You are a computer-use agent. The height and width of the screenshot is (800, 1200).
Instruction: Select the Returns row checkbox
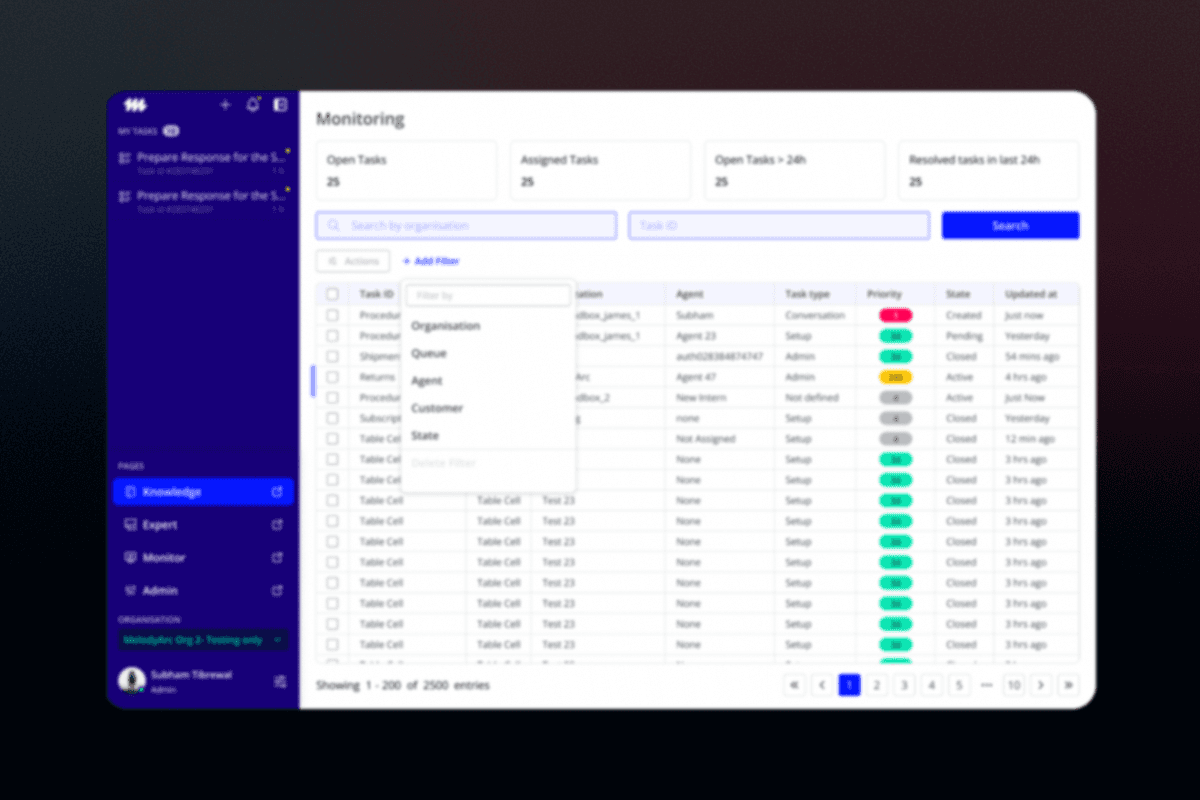tap(332, 377)
